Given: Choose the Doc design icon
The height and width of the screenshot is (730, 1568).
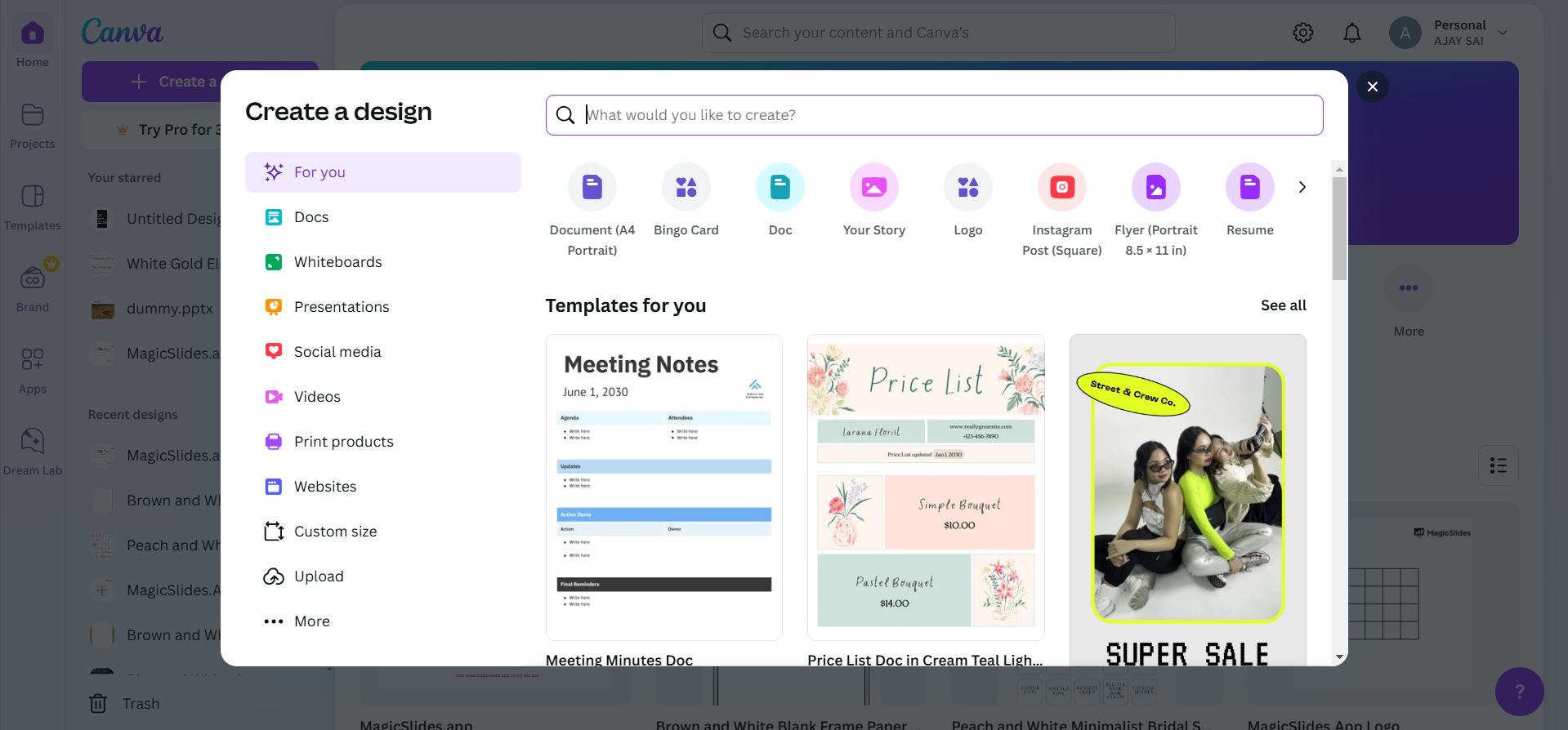Looking at the screenshot, I should point(780,187).
